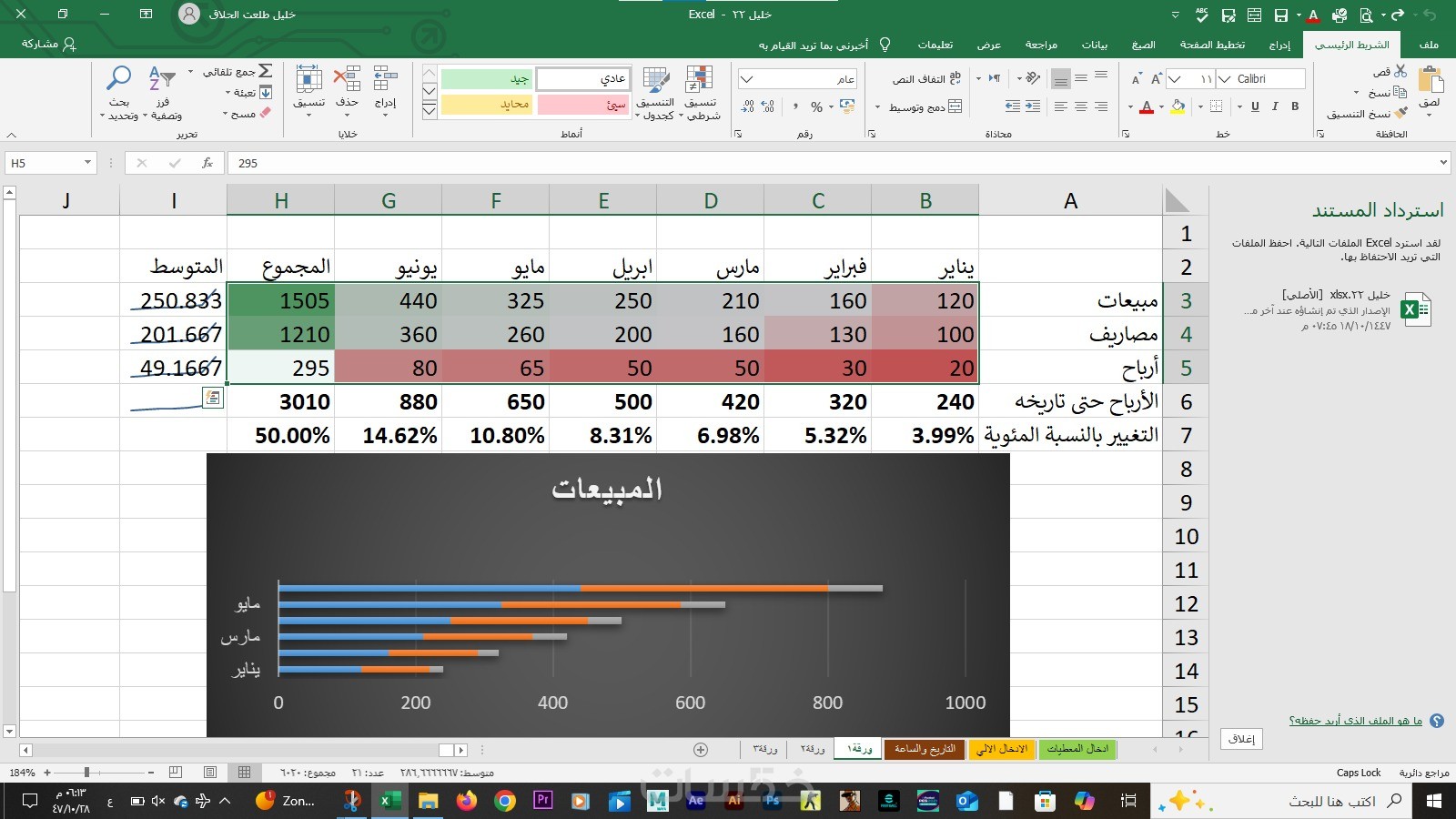Click the Windows Start button
This screenshot has width=1456, height=819.
click(1434, 801)
